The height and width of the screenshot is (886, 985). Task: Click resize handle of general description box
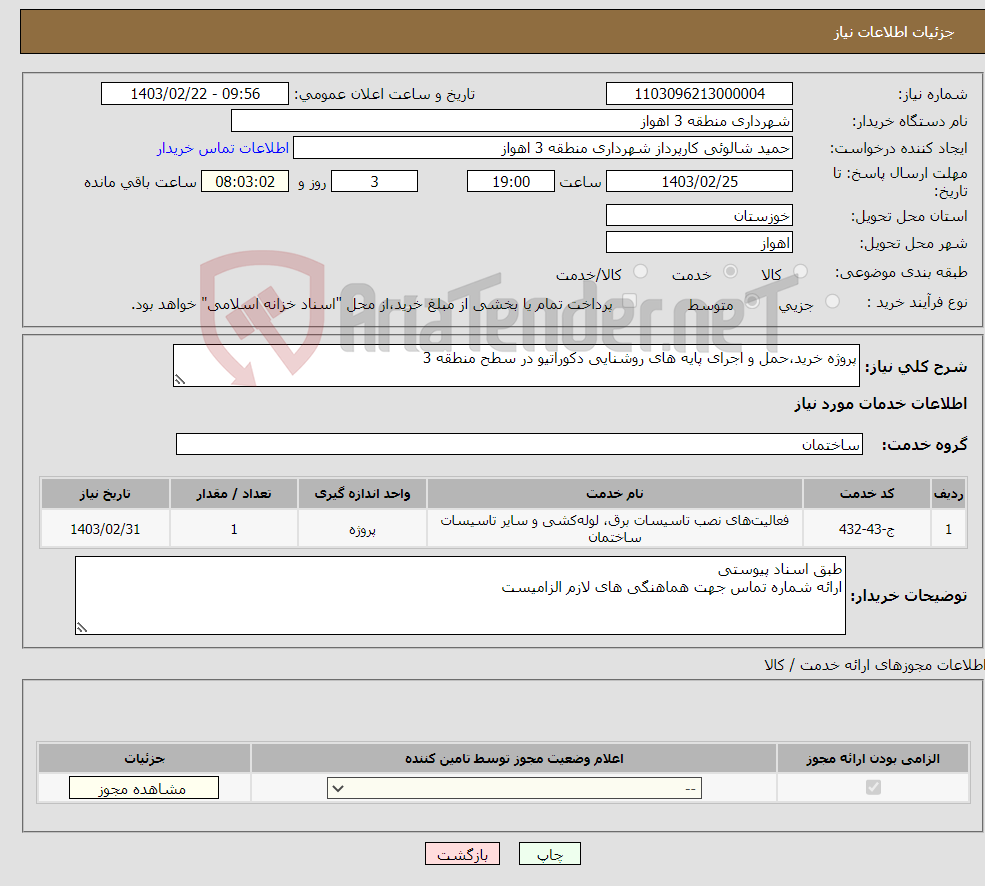coord(180,380)
